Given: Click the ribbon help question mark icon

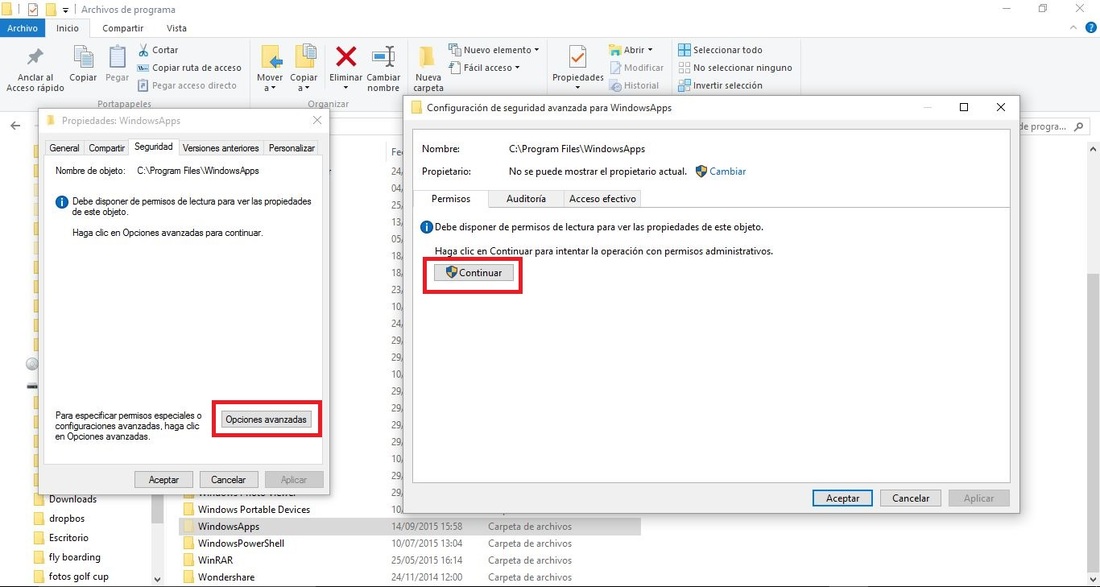Looking at the screenshot, I should click(x=1090, y=28).
